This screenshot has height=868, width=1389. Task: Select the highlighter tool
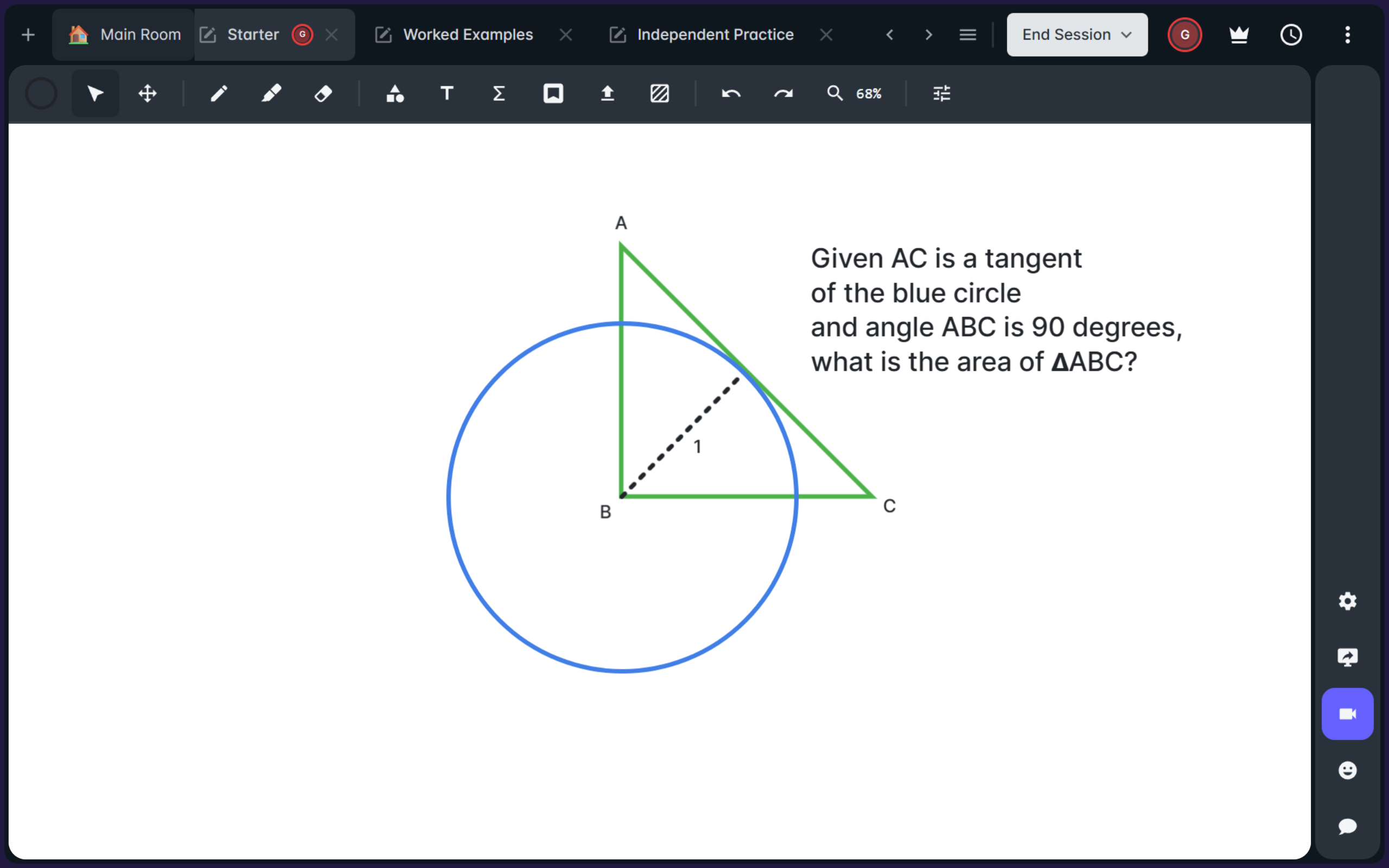click(271, 93)
